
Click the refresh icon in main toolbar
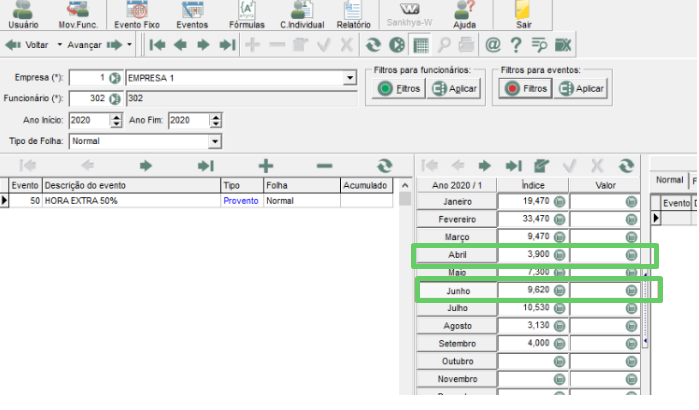(x=373, y=45)
